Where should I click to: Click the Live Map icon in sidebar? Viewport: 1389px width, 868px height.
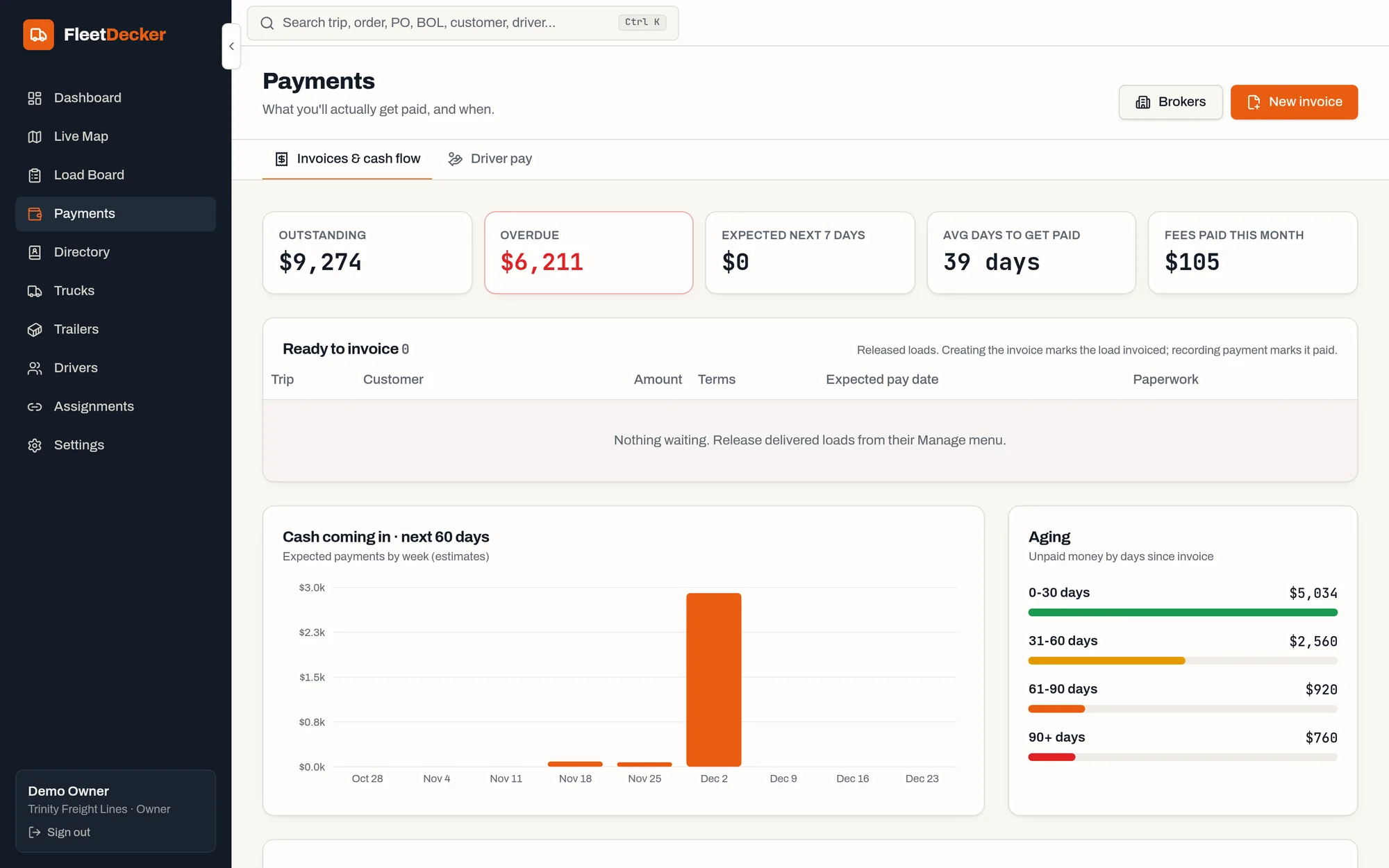coord(35,137)
